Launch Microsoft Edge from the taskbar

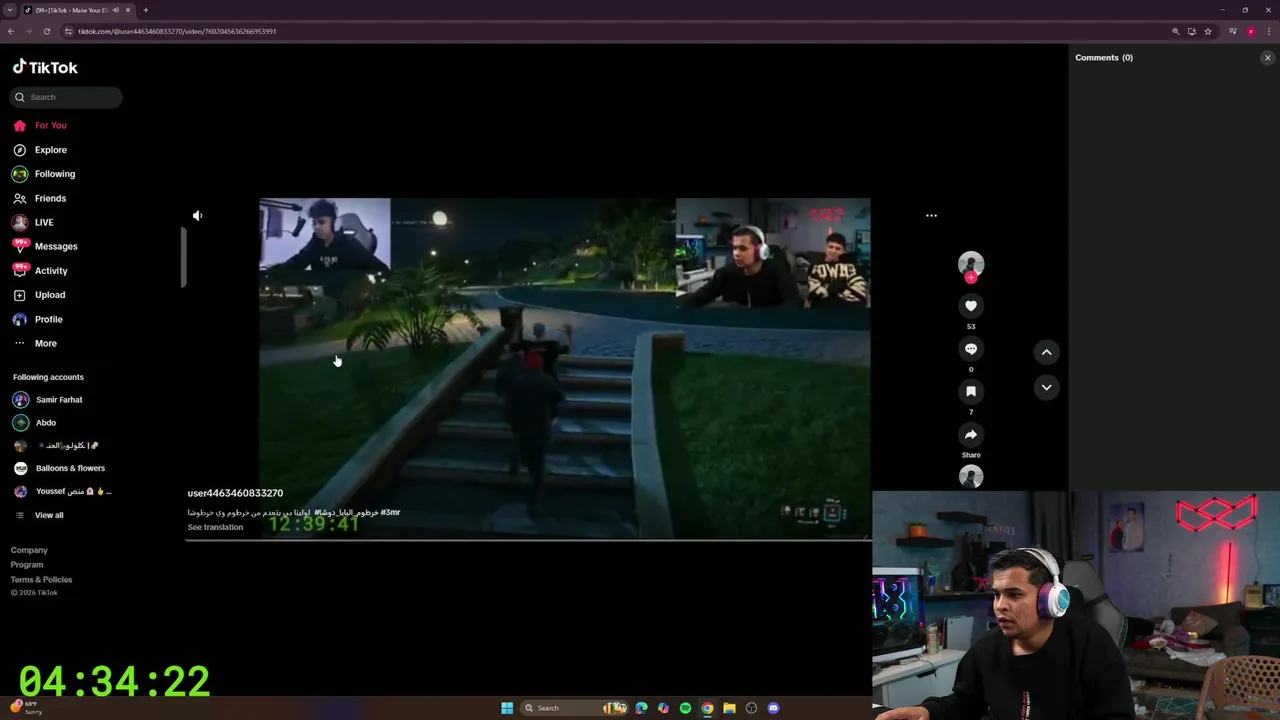pyautogui.click(x=641, y=708)
